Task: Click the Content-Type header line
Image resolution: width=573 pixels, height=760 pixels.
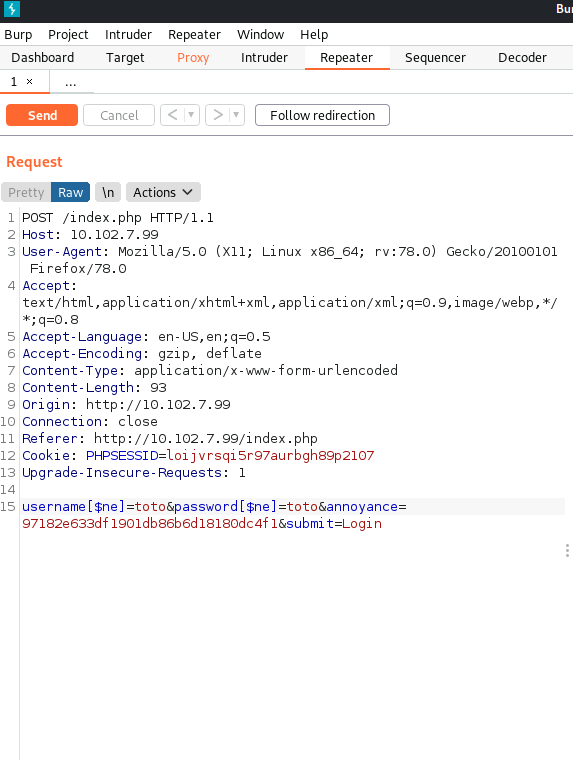Action: tap(210, 370)
